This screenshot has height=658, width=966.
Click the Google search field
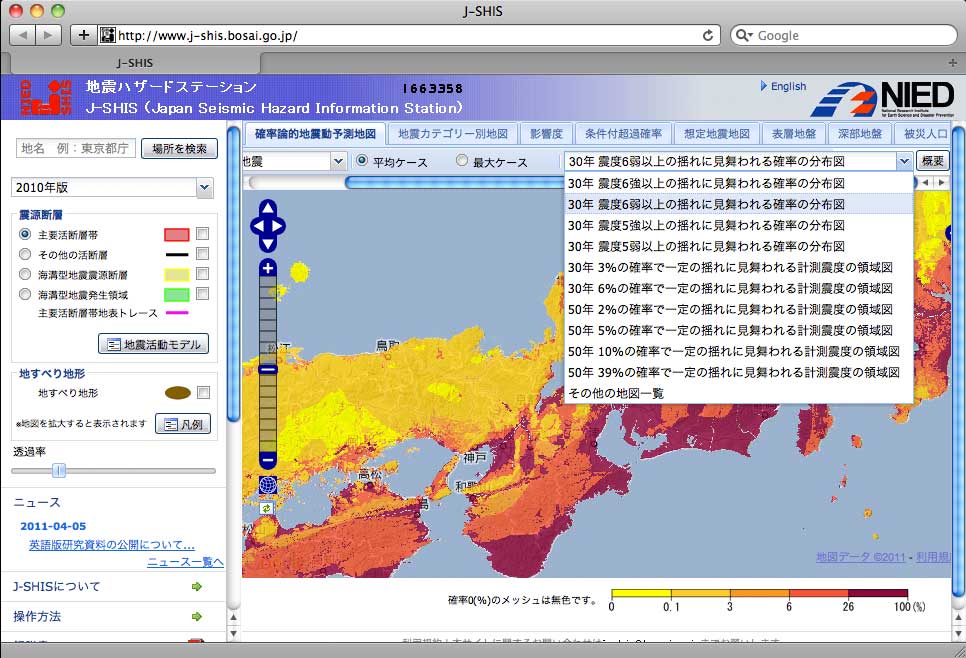click(843, 35)
